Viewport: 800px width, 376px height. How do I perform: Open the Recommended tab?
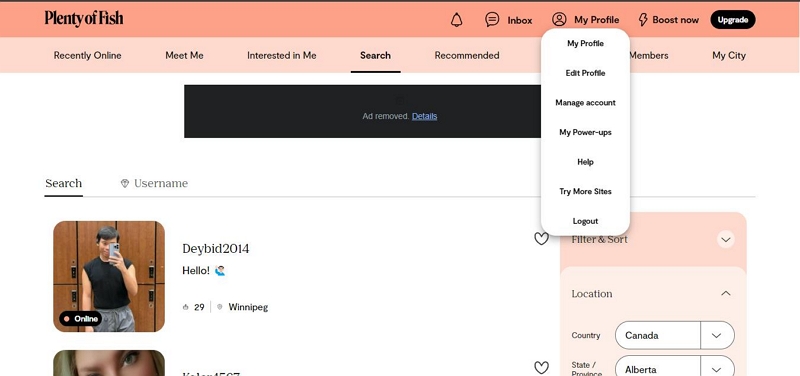click(467, 56)
